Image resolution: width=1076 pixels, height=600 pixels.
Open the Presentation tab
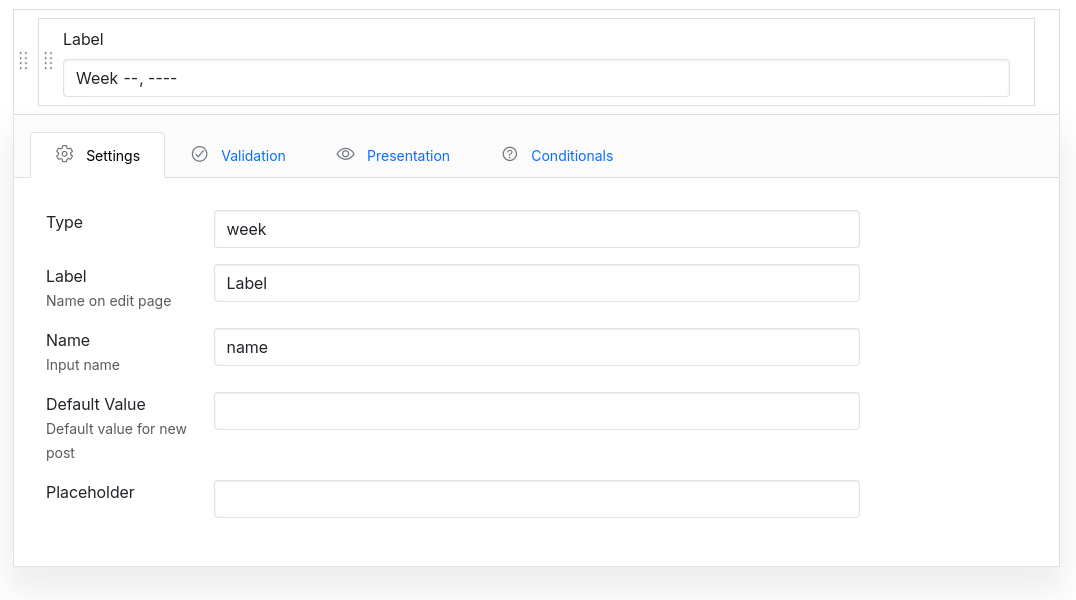click(x=408, y=156)
